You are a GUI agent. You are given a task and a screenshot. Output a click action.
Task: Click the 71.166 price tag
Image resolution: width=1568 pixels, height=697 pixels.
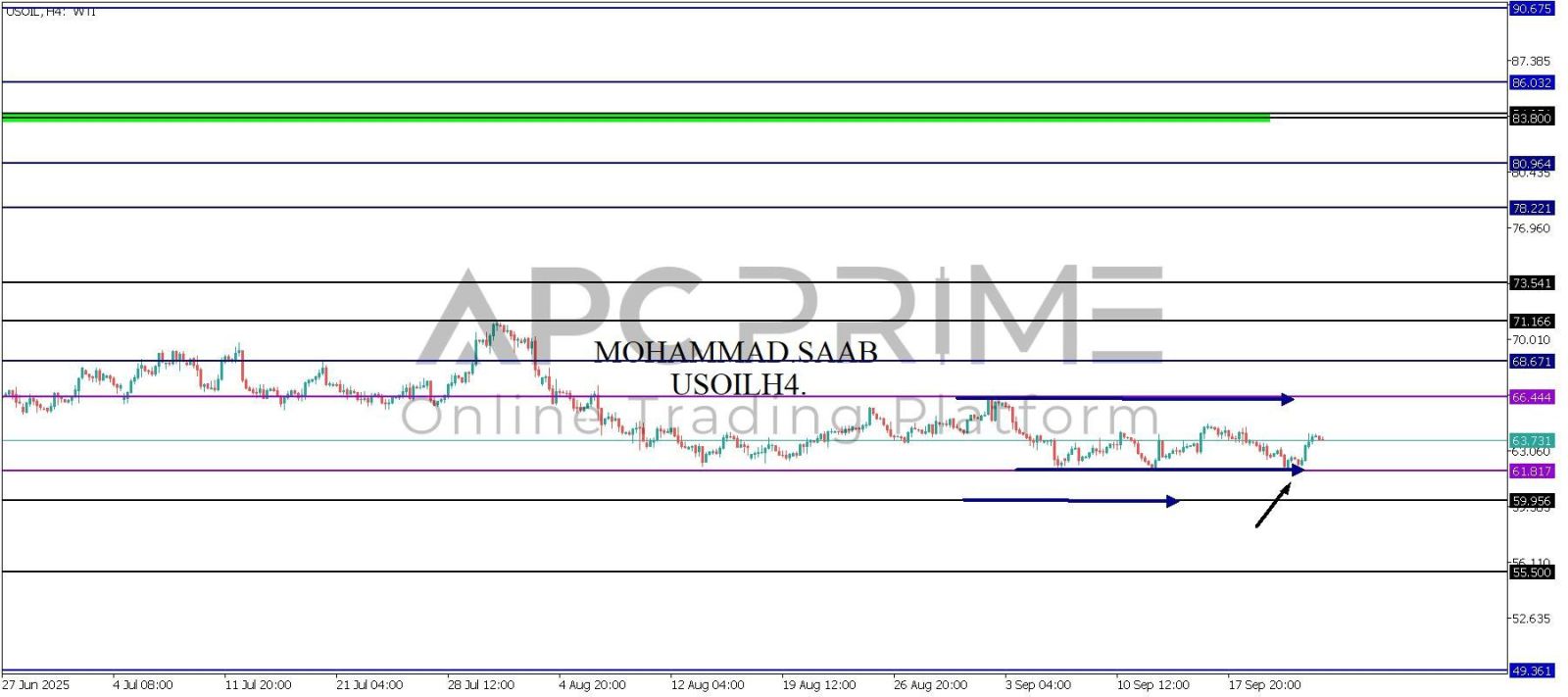point(1532,322)
